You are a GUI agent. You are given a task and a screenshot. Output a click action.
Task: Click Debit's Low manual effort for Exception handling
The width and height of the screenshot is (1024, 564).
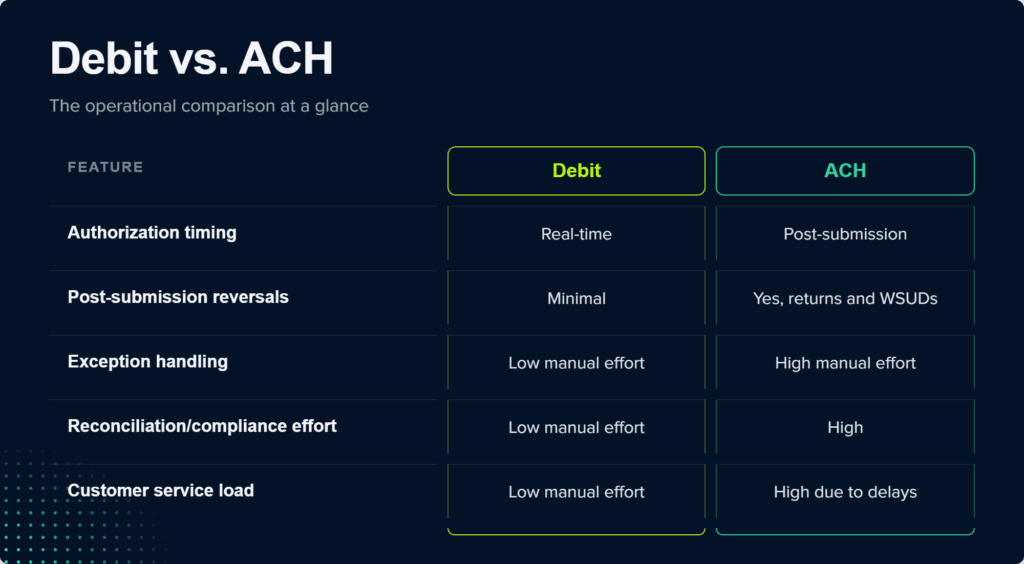click(x=576, y=363)
